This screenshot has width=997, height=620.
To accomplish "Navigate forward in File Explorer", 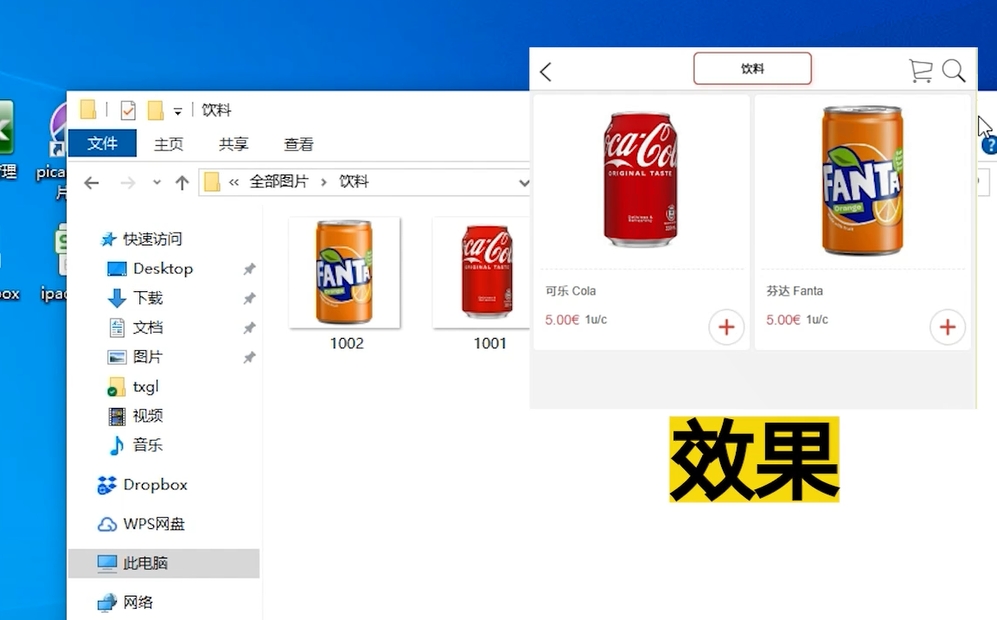I will pyautogui.click(x=128, y=183).
